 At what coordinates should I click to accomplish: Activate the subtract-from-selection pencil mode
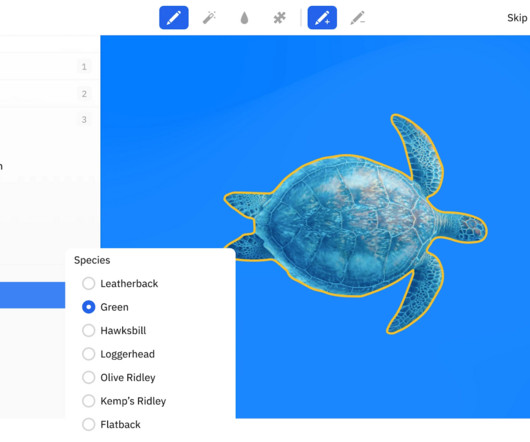click(x=358, y=18)
